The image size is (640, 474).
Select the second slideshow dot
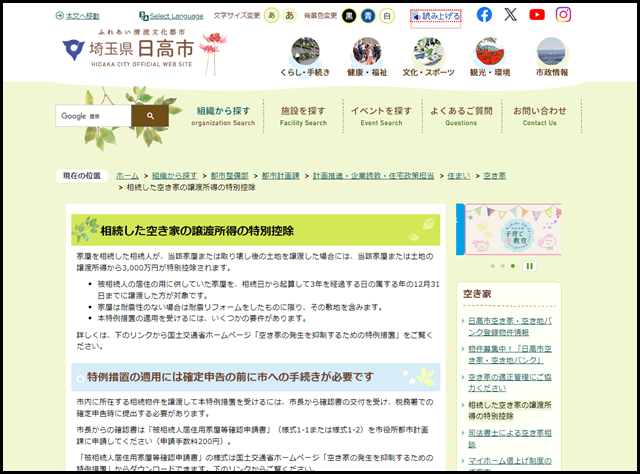tap(502, 266)
